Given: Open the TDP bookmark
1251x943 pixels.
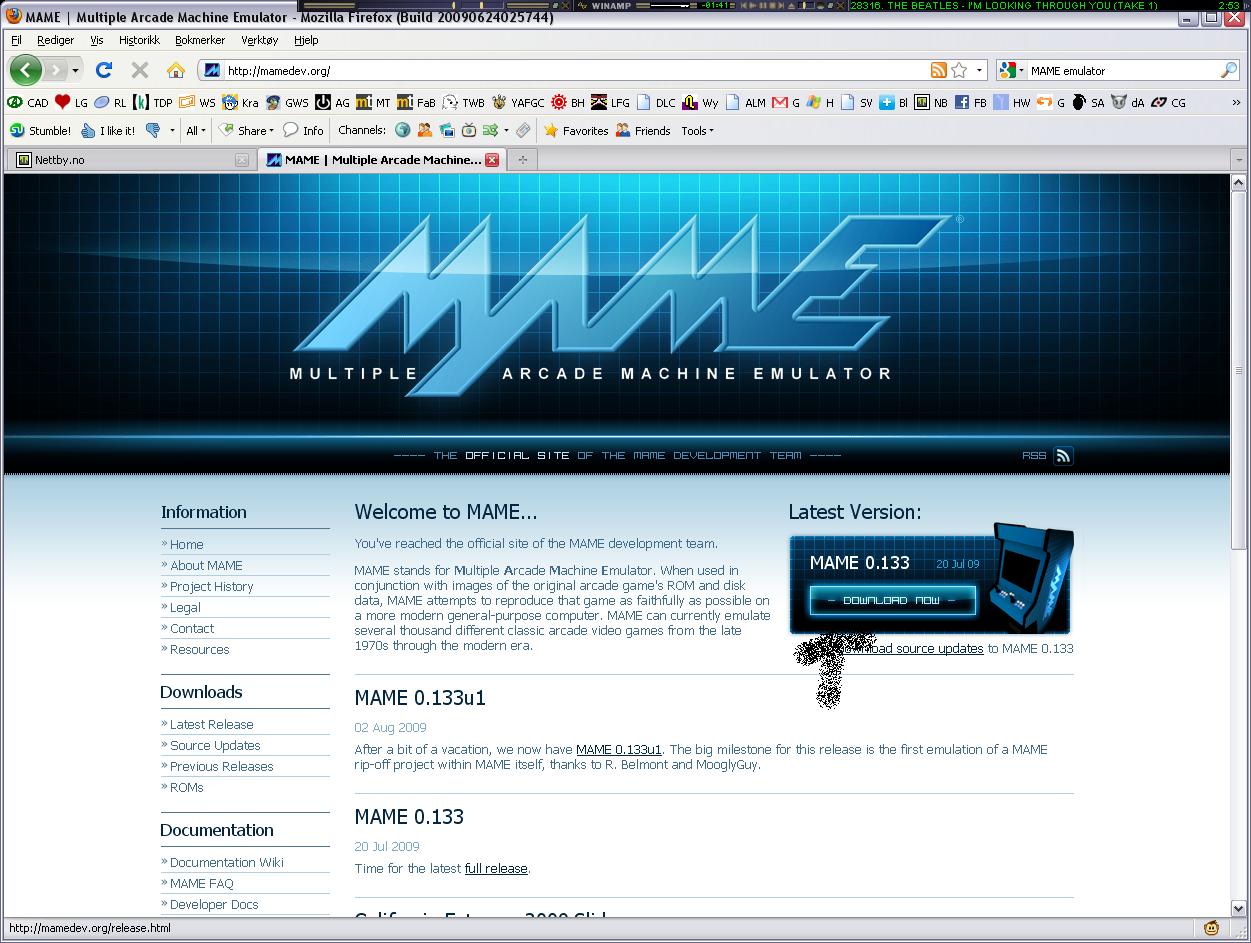Looking at the screenshot, I should point(153,102).
